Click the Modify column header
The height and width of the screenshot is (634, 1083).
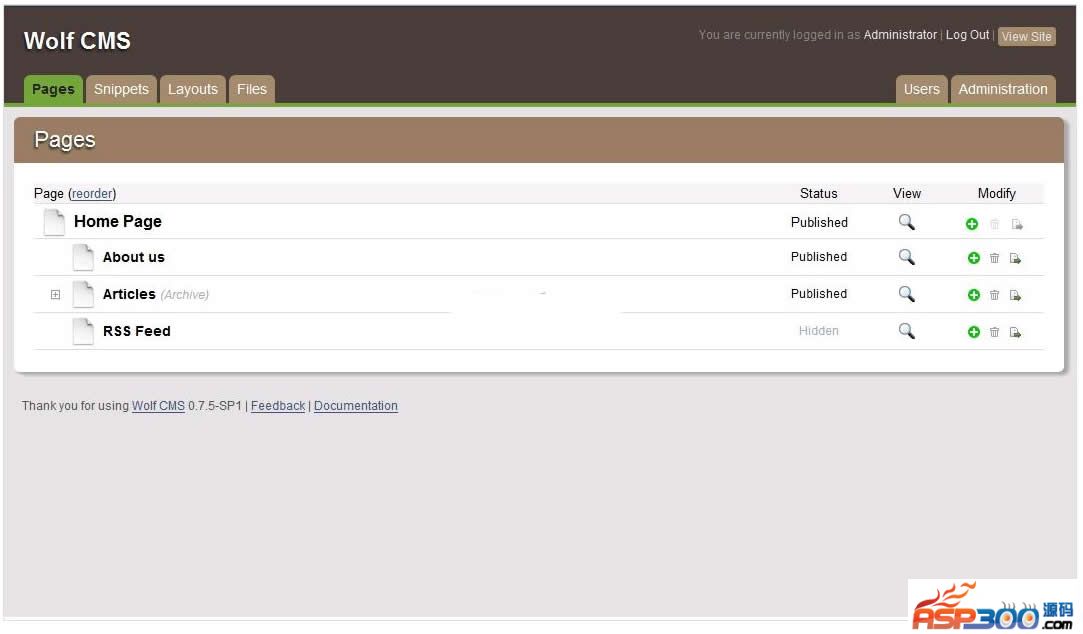[x=997, y=193]
